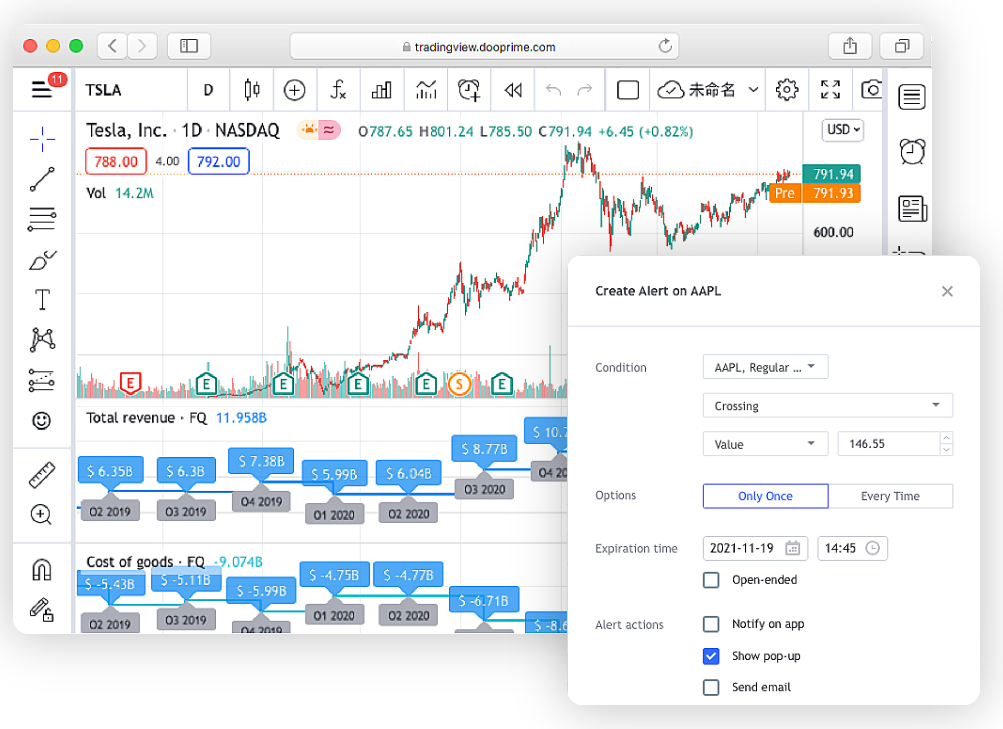Take a snapshot with camera icon
This screenshot has height=729, width=1003.
point(871,90)
